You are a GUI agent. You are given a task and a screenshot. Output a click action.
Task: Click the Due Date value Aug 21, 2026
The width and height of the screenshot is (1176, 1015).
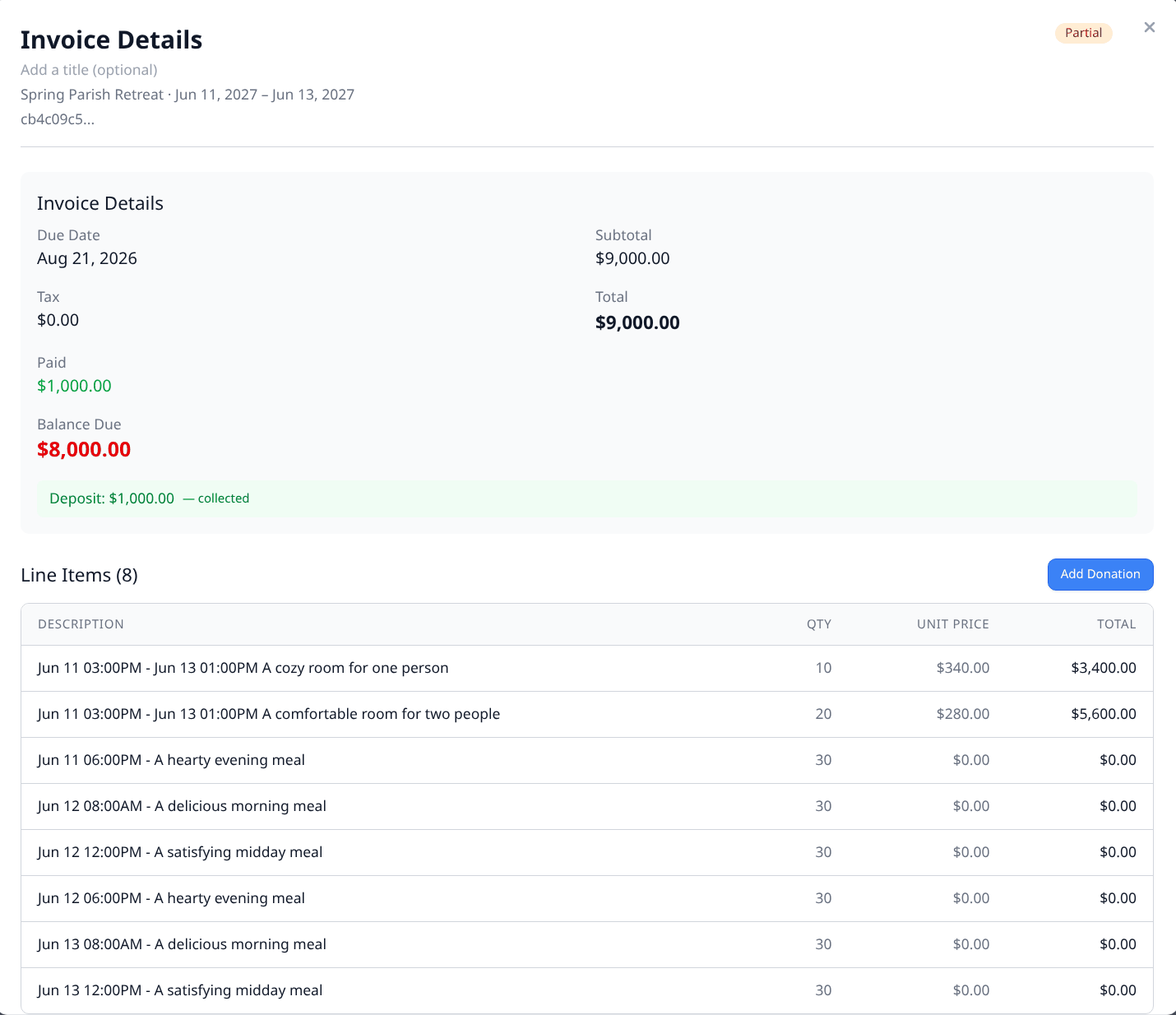tap(87, 258)
